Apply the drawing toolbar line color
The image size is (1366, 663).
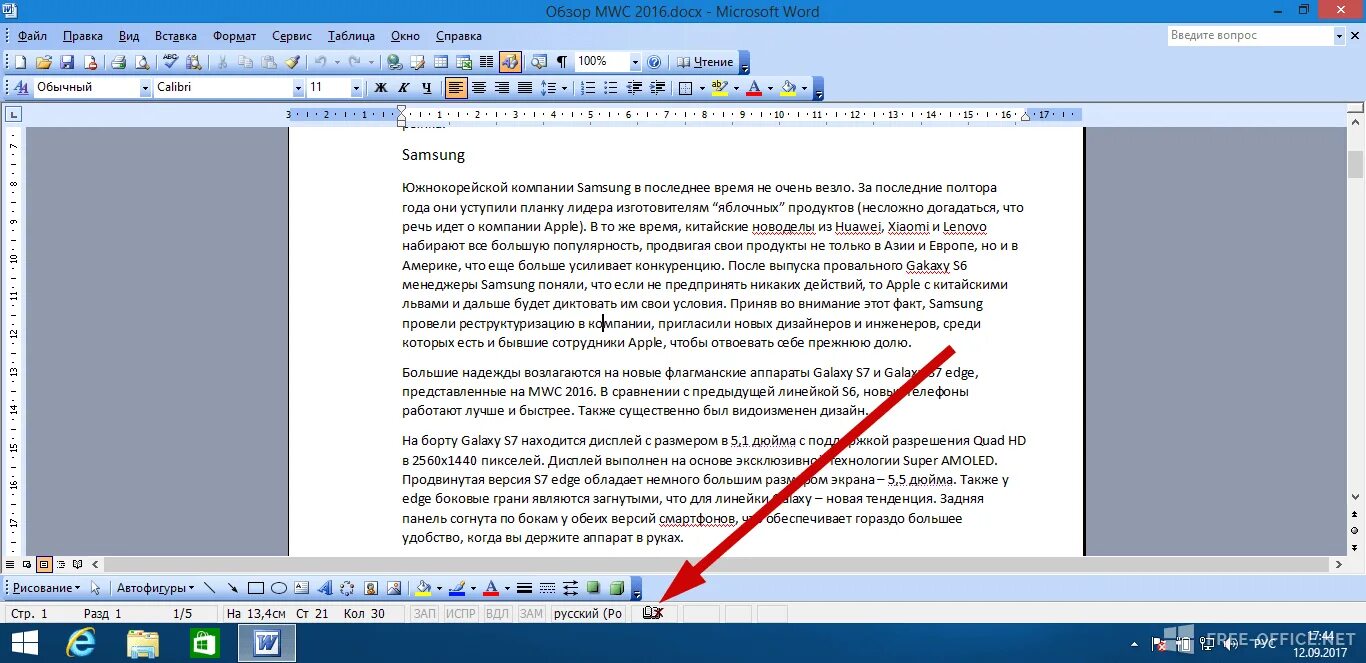point(458,588)
